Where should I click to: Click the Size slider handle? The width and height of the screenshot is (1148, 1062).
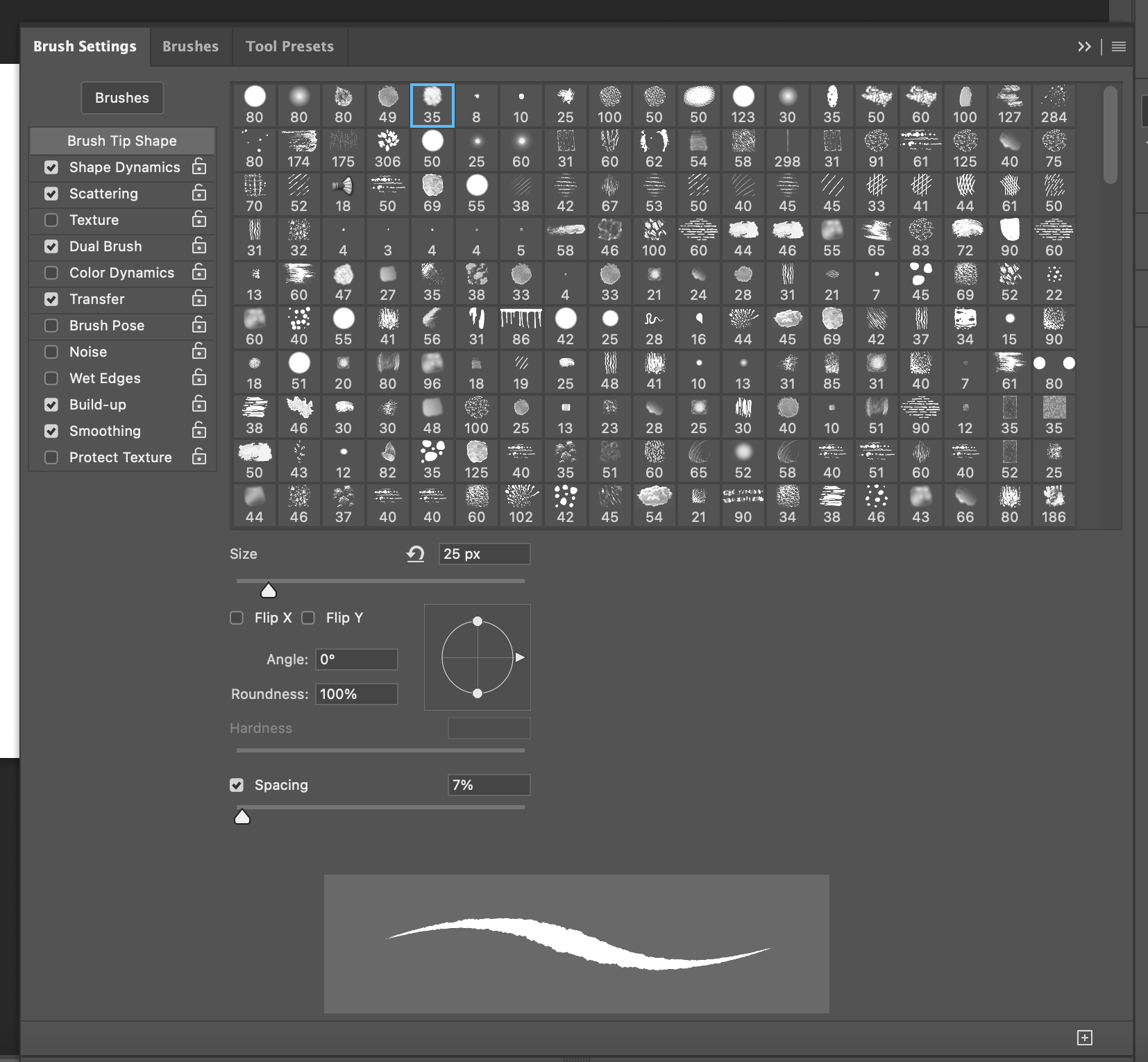[x=269, y=589]
